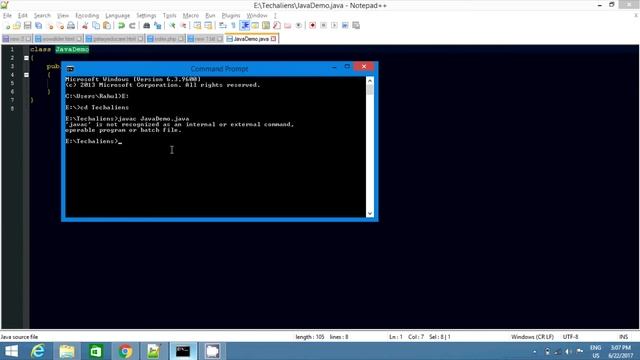
Task: Click Command Prompt scrollbar down arrow
Action: click(370, 213)
